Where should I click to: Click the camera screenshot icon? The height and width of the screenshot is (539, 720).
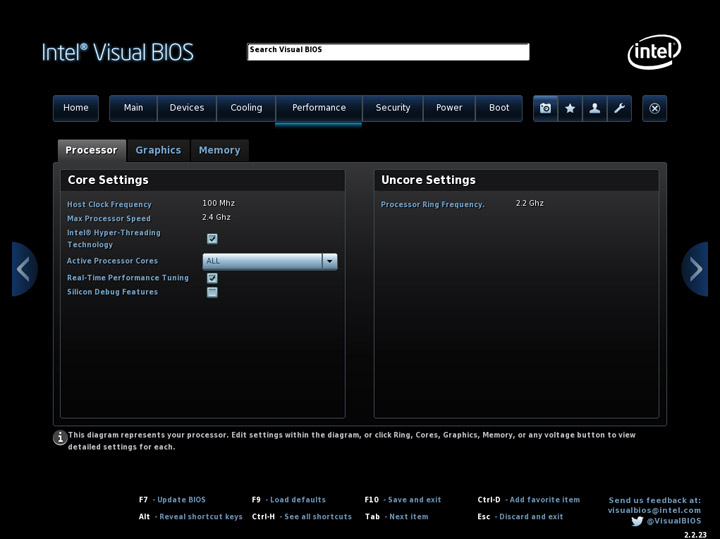546,108
